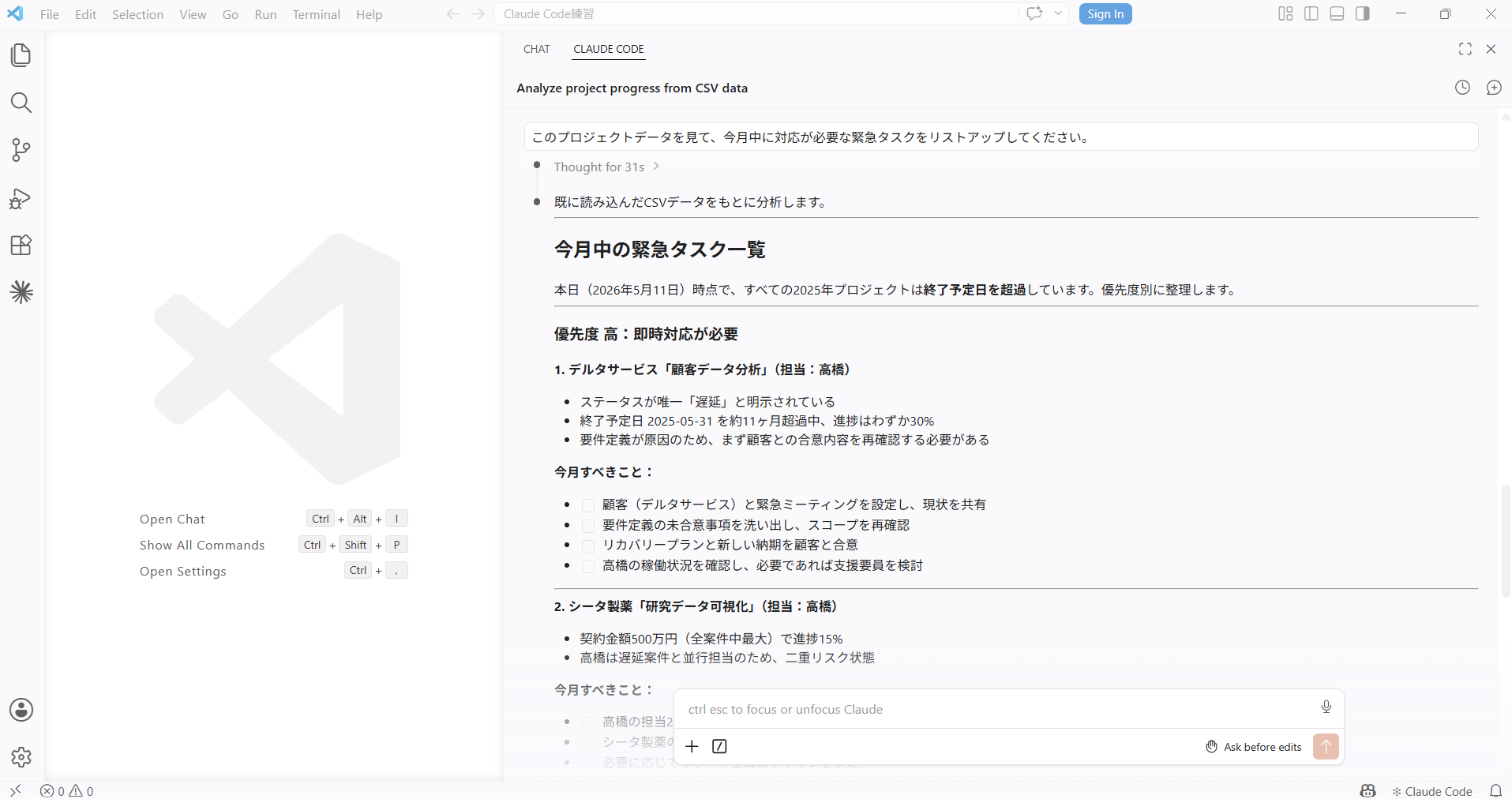Click the session title Analyze project progress

pos(632,88)
